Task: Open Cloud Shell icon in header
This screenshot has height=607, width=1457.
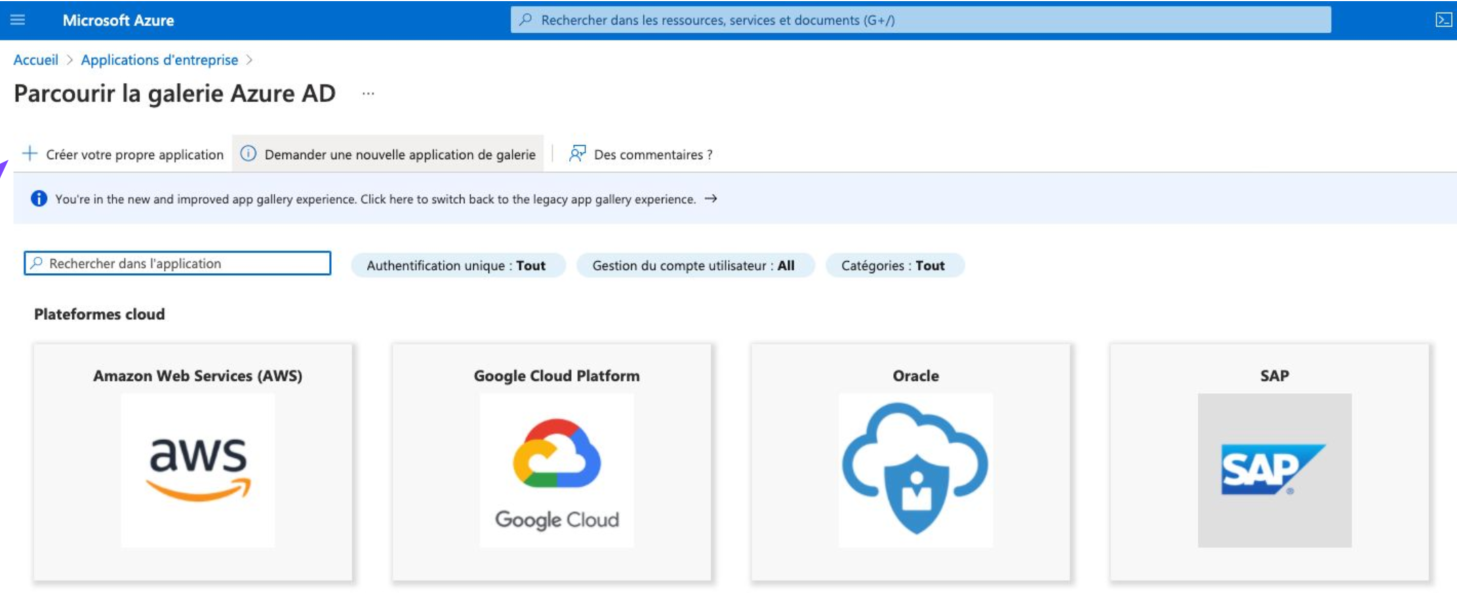Action: pos(1443,20)
